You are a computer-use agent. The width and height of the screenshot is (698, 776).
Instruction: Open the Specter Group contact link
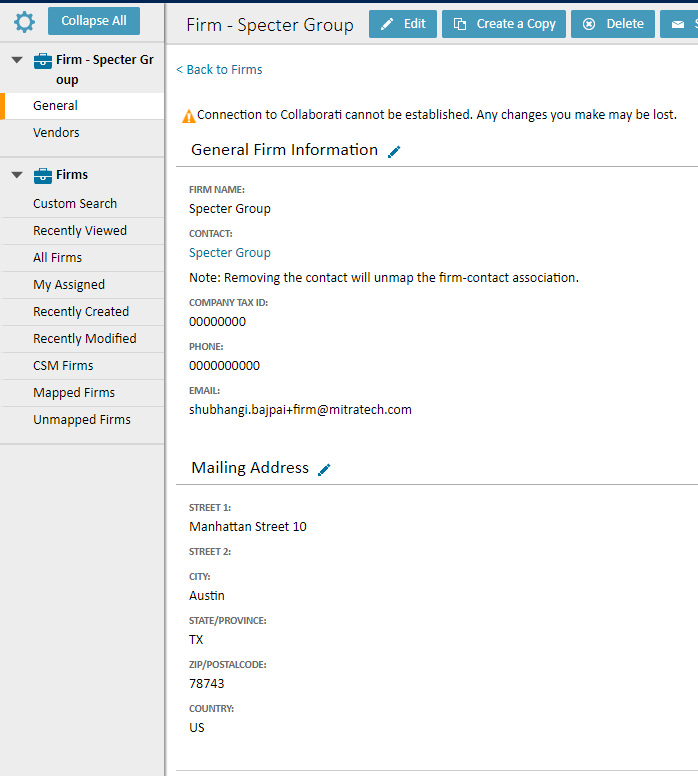[x=230, y=253]
